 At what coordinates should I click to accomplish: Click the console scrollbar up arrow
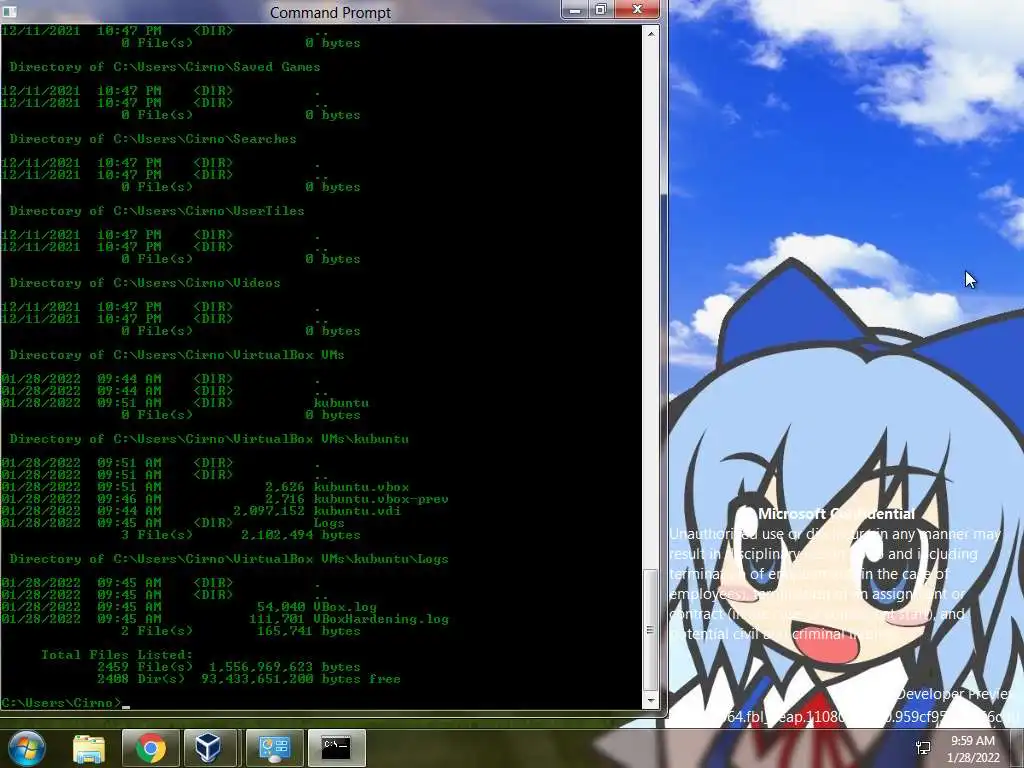(650, 33)
